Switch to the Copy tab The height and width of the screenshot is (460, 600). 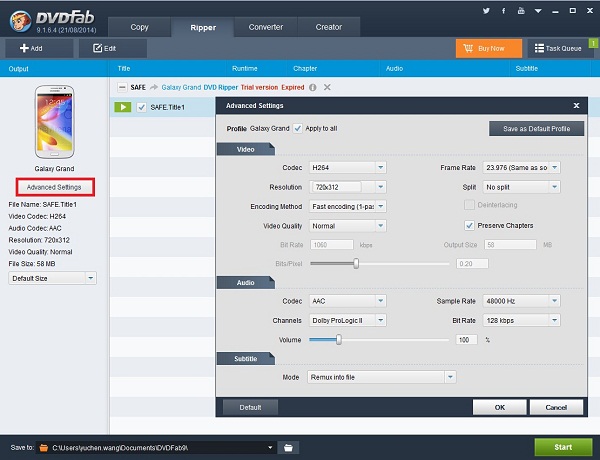coord(139,27)
